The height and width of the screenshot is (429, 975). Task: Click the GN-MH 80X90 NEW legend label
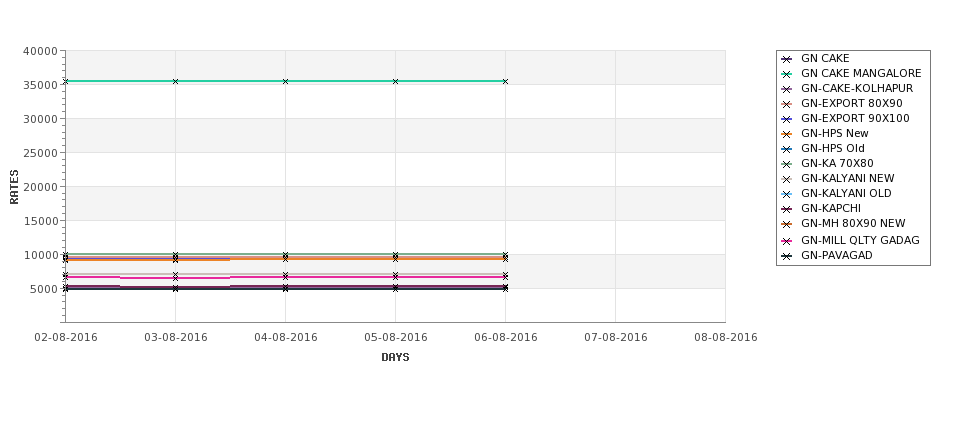point(853,223)
